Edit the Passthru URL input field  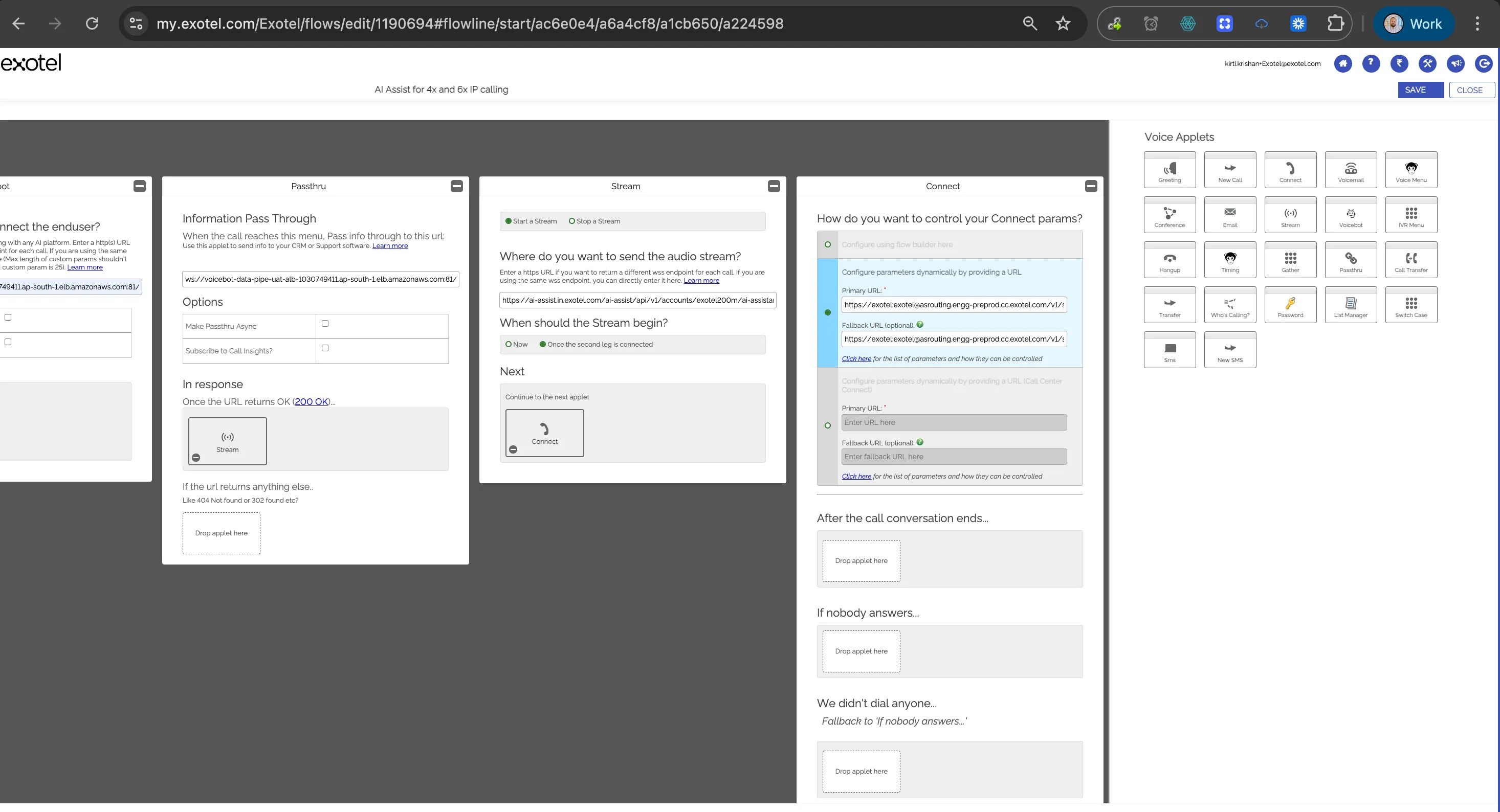[320, 279]
